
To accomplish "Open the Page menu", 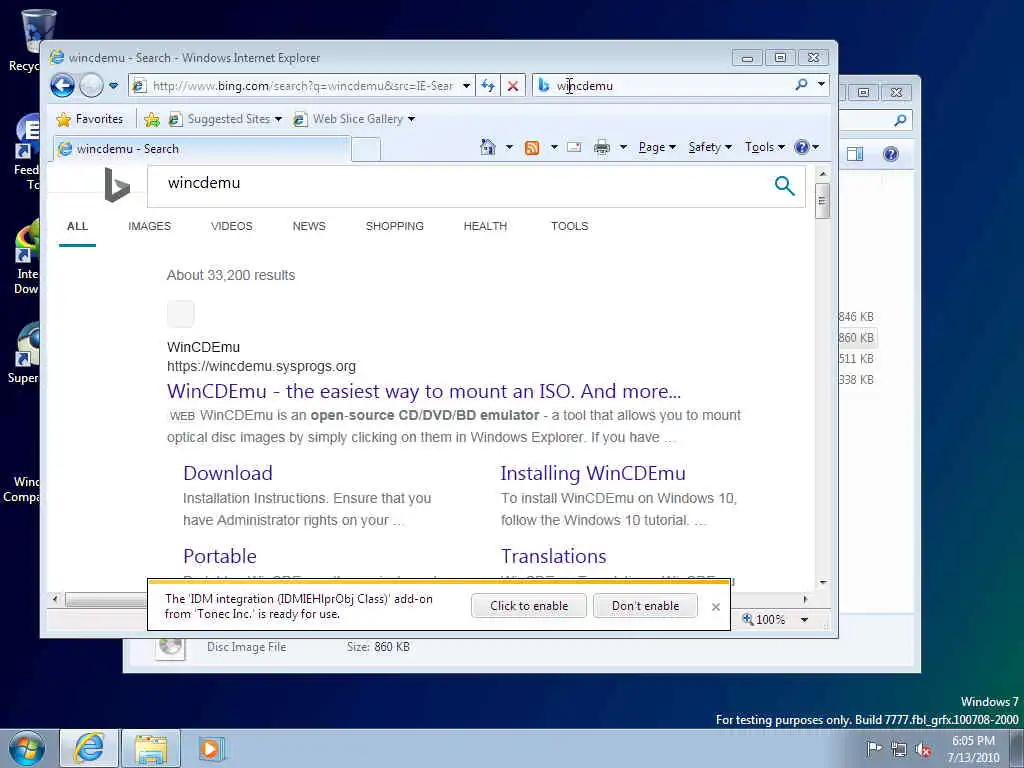I will 656,147.
